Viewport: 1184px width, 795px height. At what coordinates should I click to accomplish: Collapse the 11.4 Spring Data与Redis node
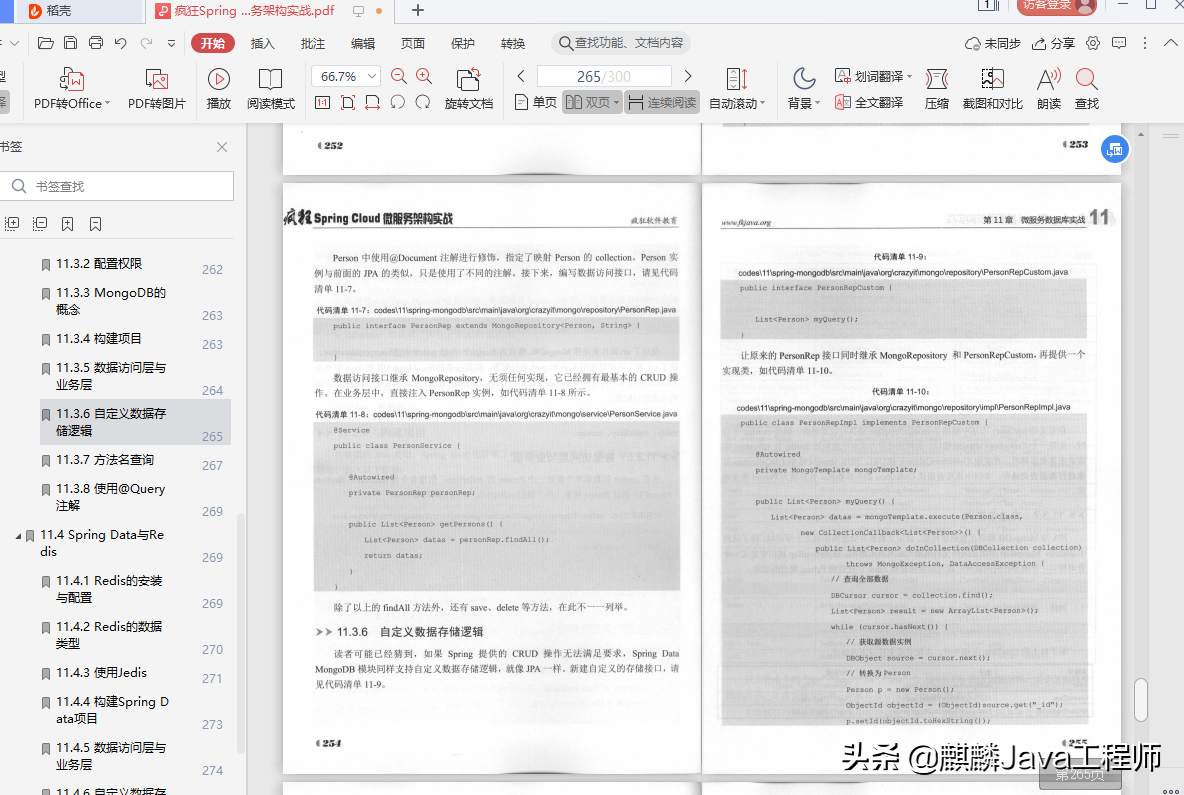[18, 535]
